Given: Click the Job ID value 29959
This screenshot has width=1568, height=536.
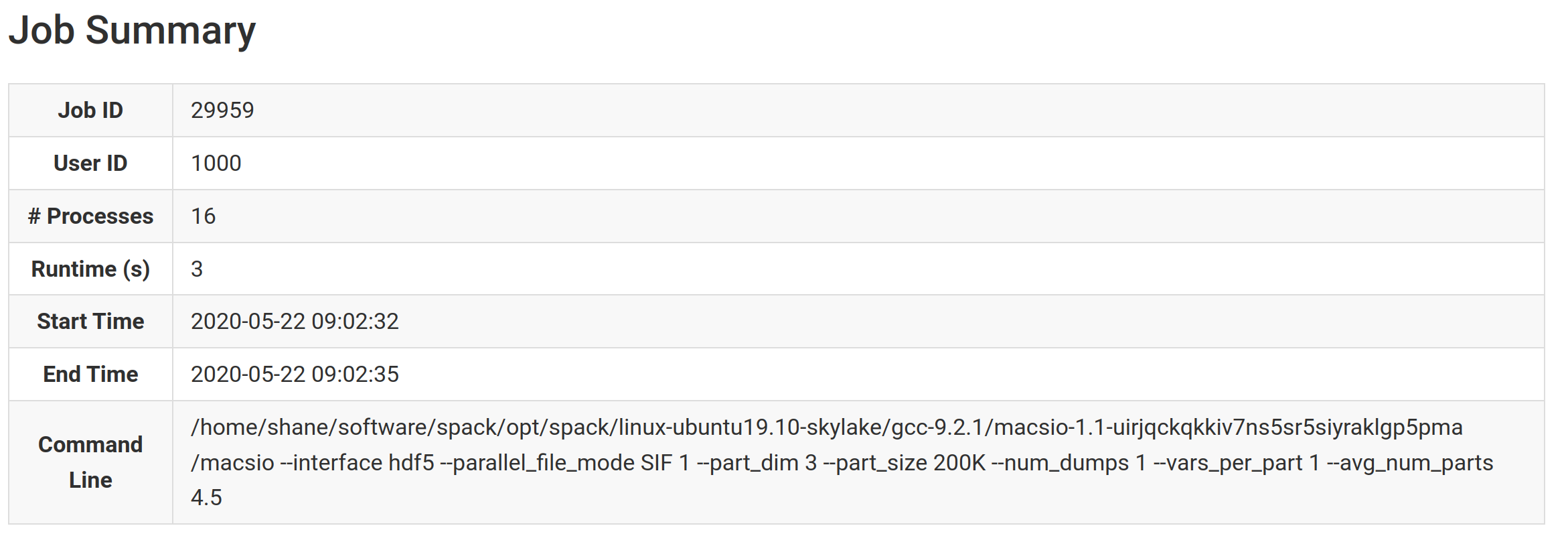Looking at the screenshot, I should click(222, 111).
